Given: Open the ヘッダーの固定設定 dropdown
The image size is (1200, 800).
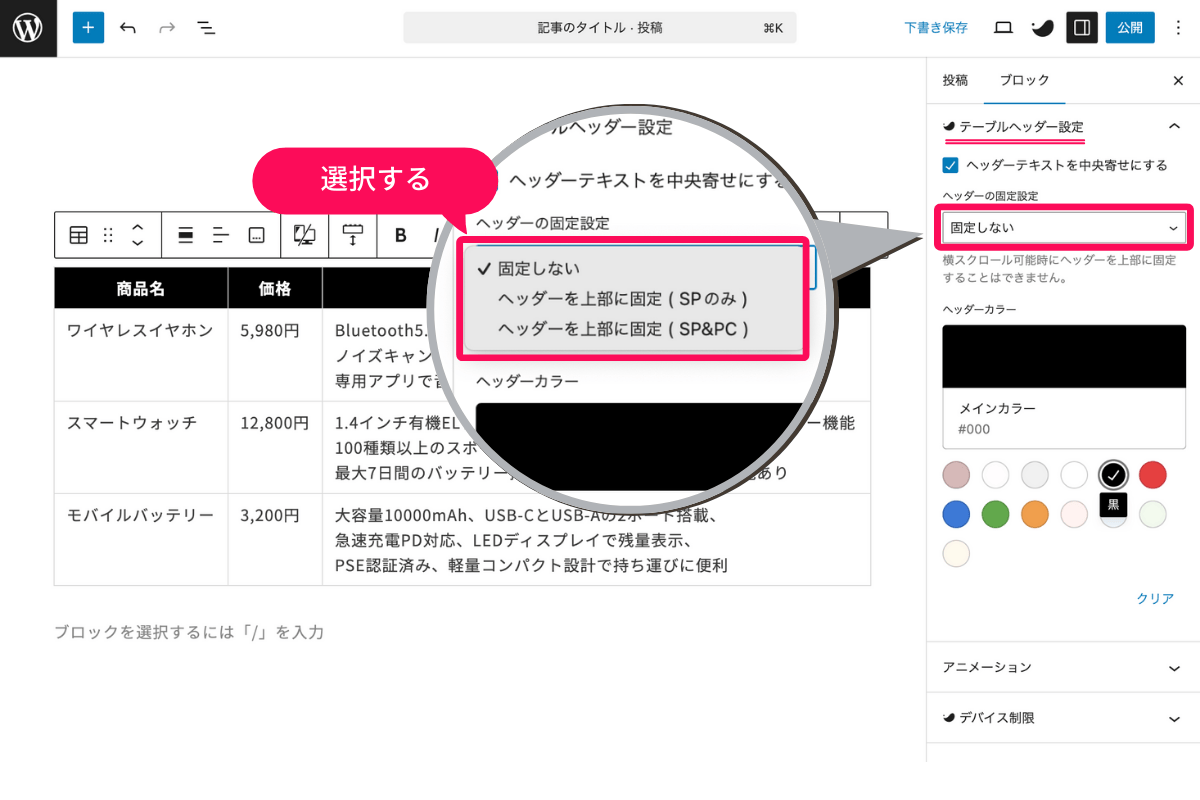Looking at the screenshot, I should pyautogui.click(x=1063, y=227).
